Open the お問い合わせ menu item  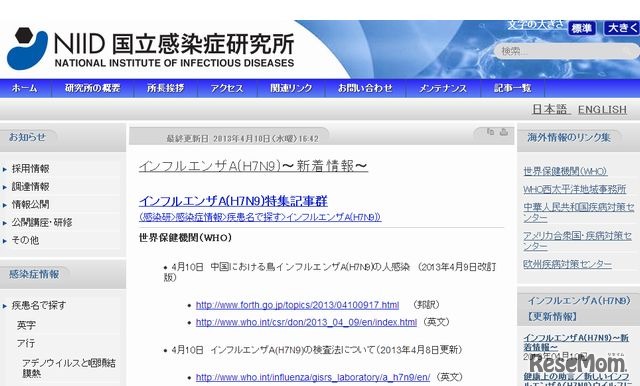click(365, 88)
